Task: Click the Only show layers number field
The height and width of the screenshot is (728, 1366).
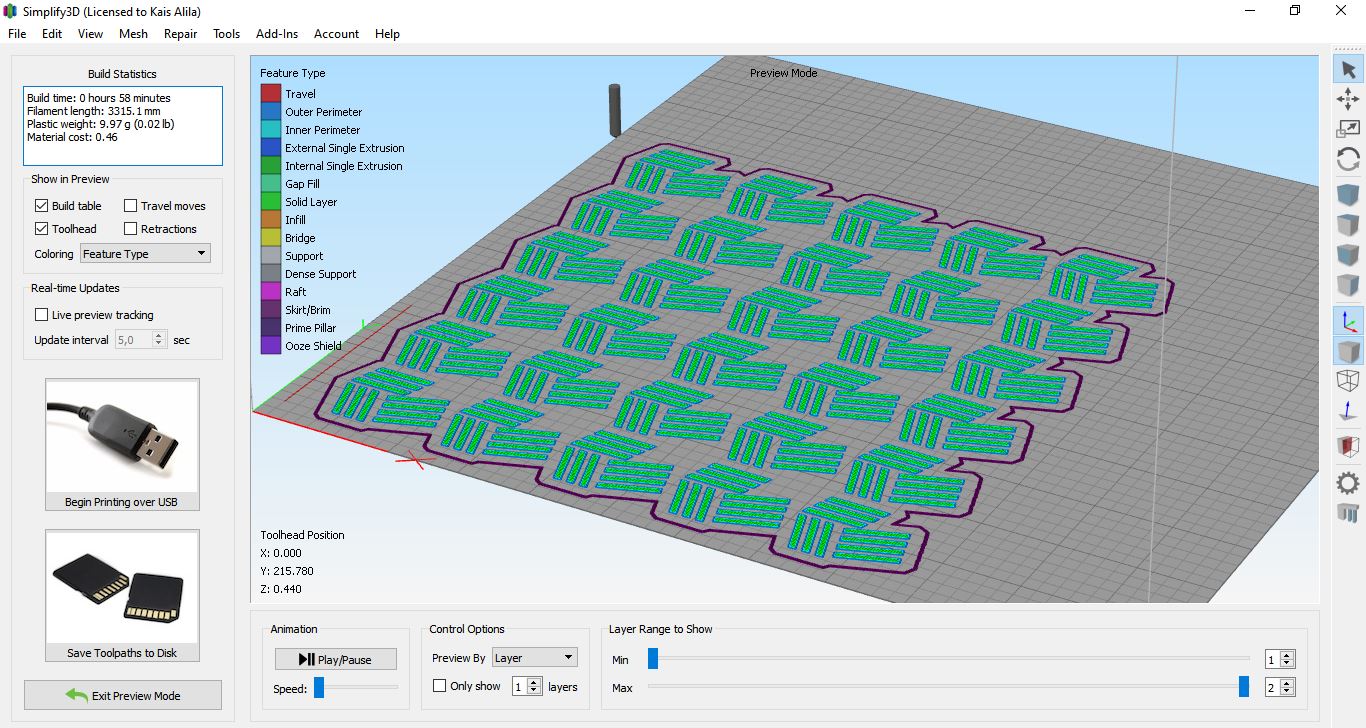Action: tap(520, 687)
